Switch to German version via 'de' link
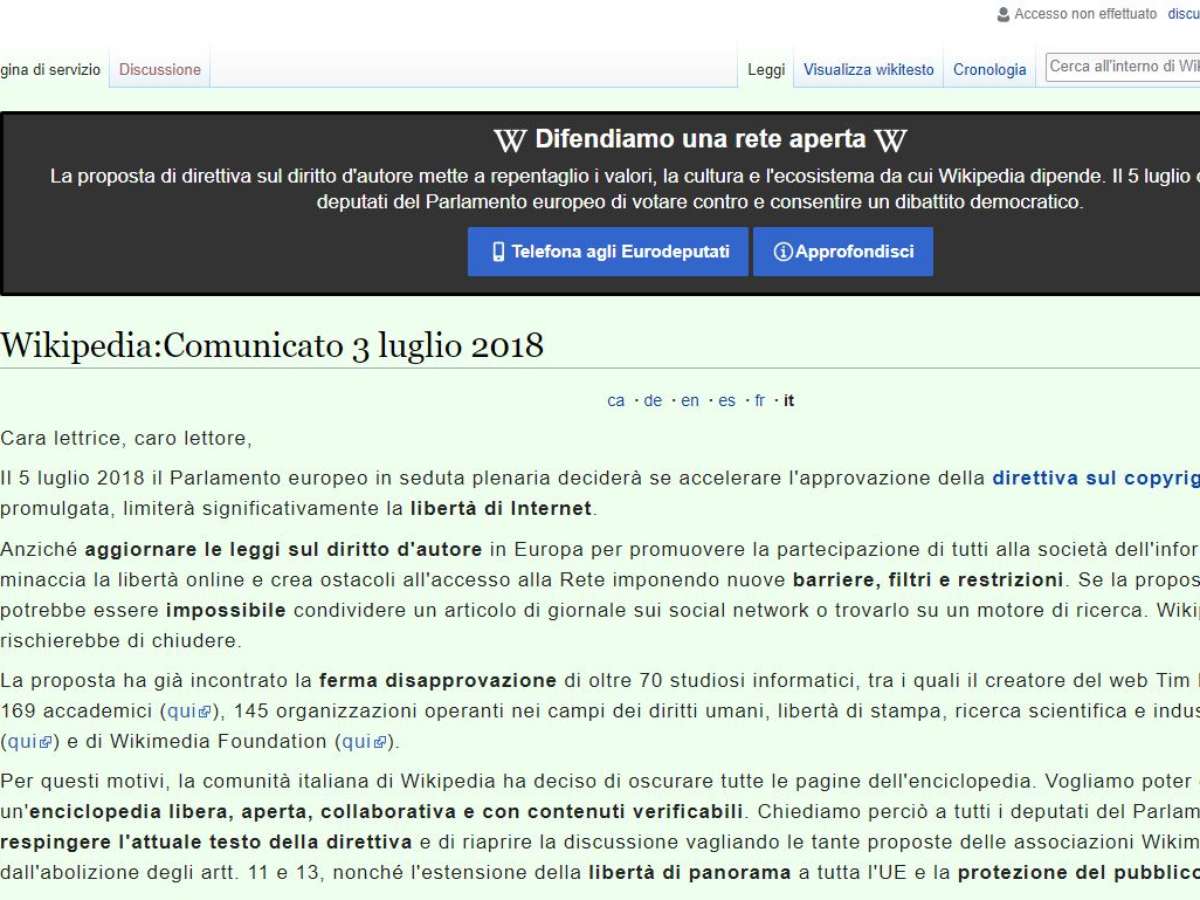 click(x=652, y=401)
